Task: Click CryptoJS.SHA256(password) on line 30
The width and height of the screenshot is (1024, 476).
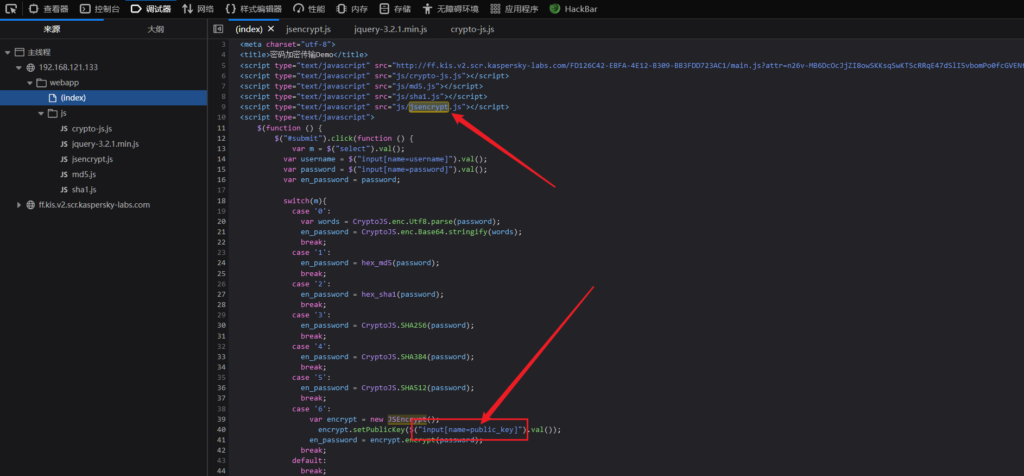Action: (418, 325)
